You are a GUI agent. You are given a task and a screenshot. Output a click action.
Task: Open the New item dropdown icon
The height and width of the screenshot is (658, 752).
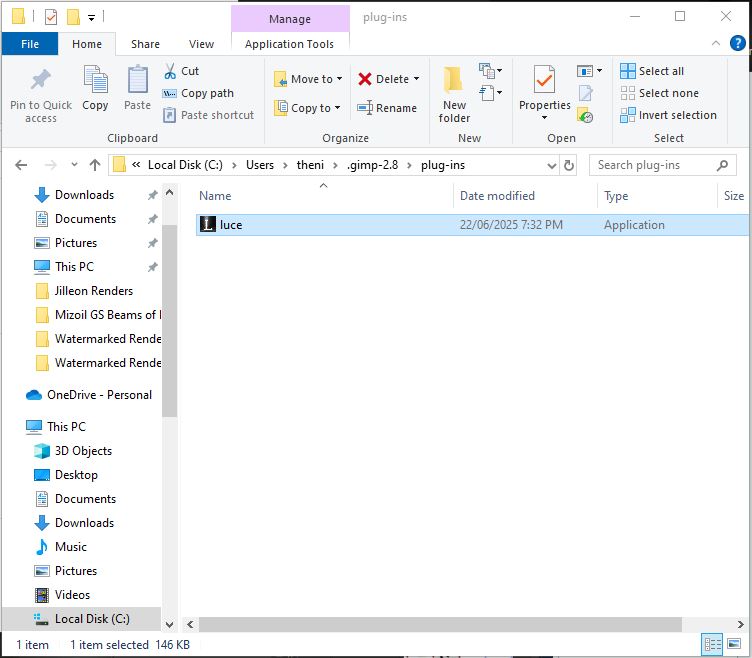click(x=490, y=71)
